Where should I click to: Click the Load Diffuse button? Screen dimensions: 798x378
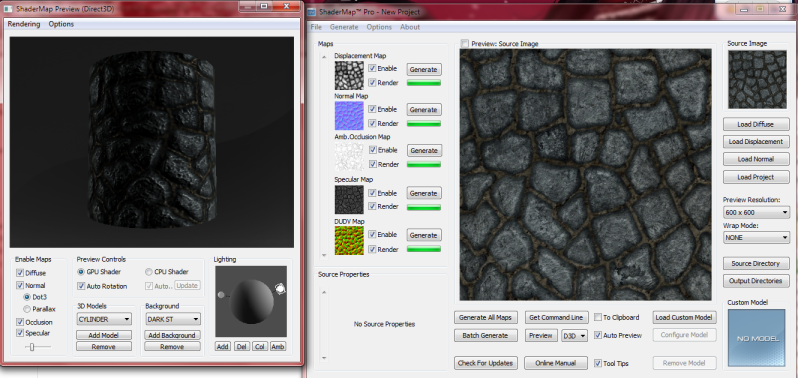756,124
